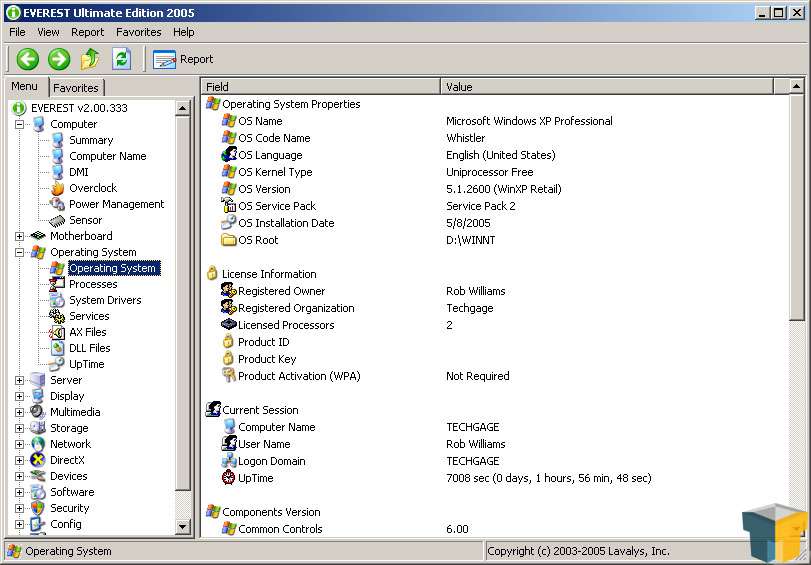Click the Report toolbar button
Screen dimensions: 811x565
[x=183, y=59]
